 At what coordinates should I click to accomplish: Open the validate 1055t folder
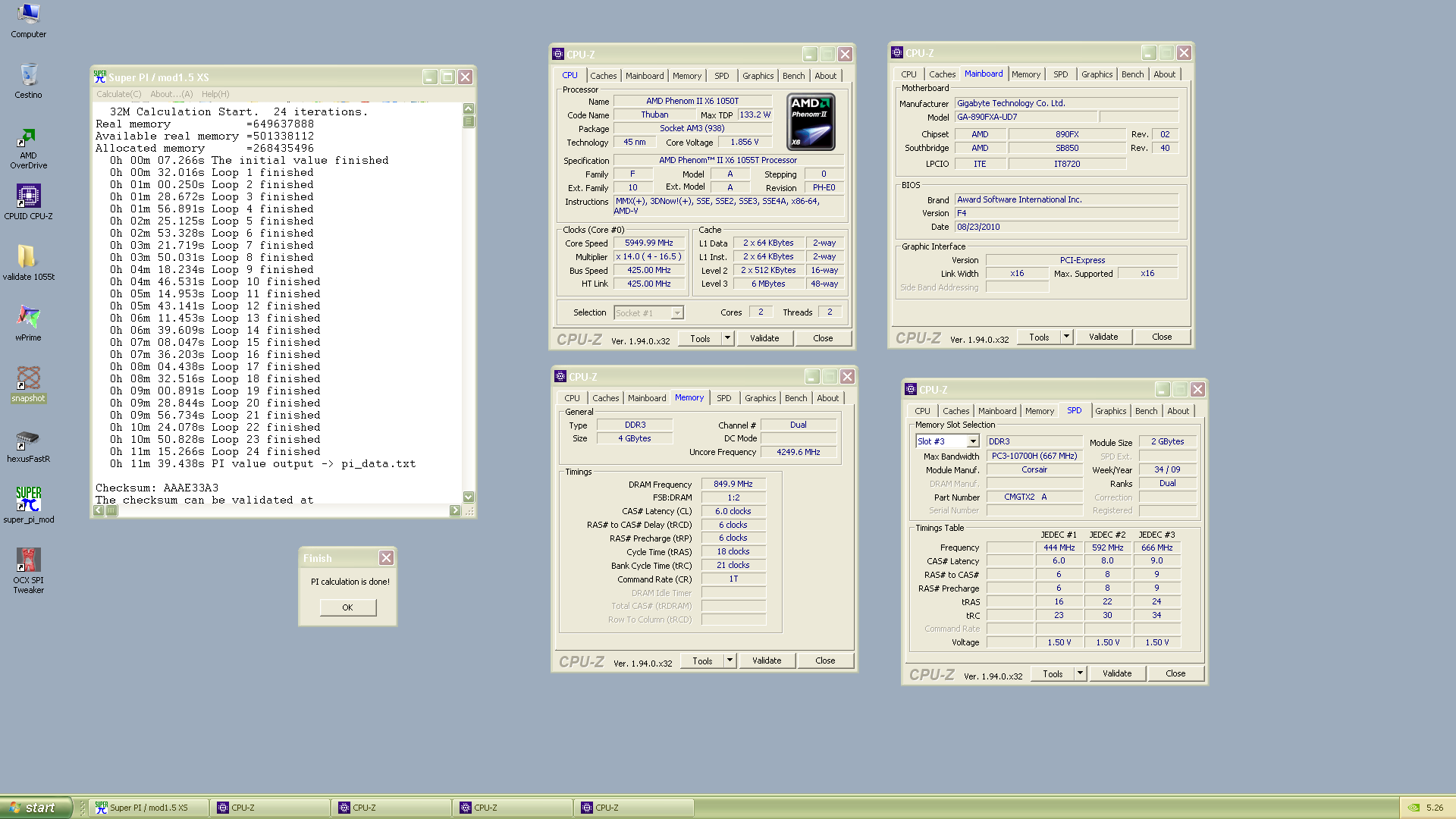[x=28, y=262]
